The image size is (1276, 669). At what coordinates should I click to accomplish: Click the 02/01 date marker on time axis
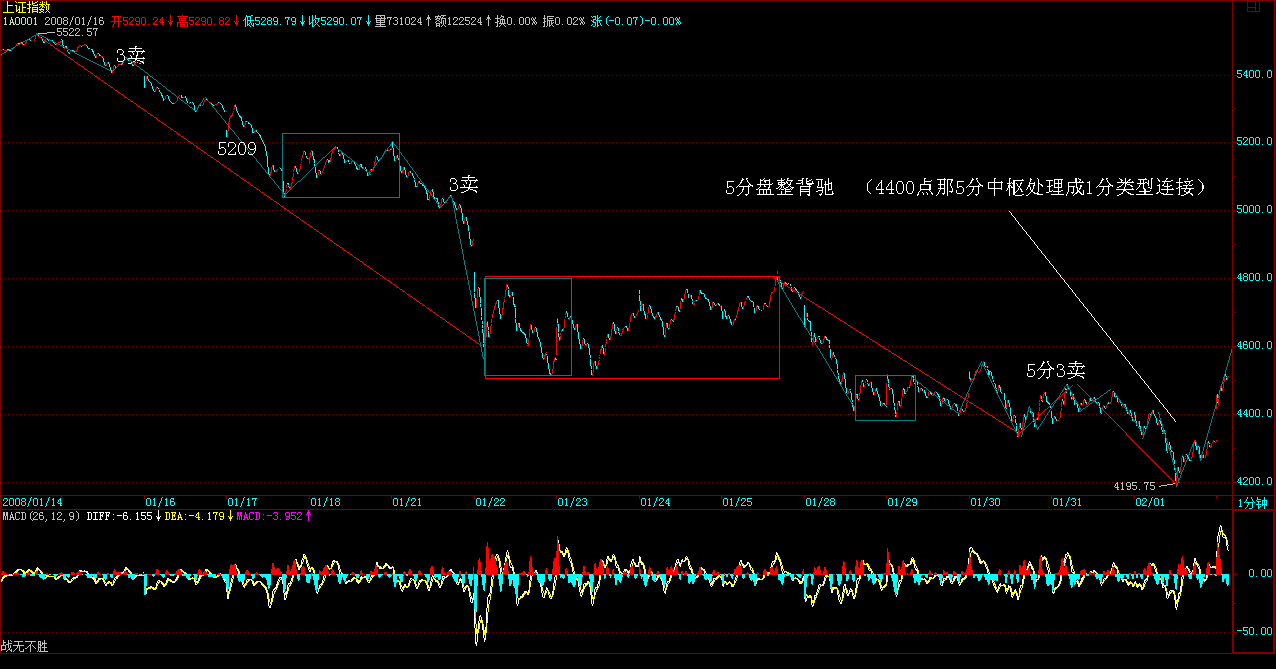point(1149,501)
